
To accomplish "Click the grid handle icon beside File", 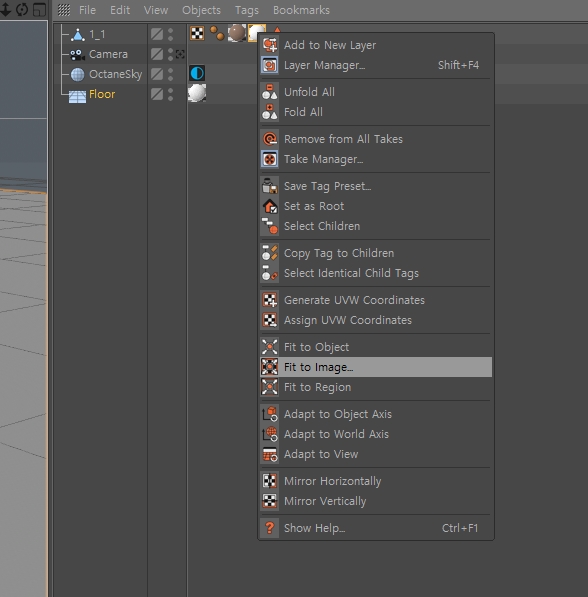I will pos(64,10).
